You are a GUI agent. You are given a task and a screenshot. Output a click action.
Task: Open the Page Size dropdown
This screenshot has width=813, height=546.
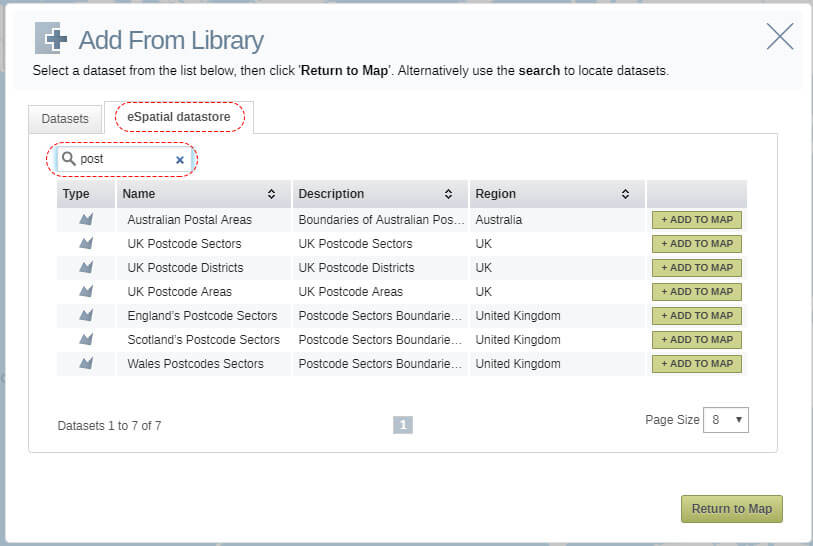tap(726, 420)
